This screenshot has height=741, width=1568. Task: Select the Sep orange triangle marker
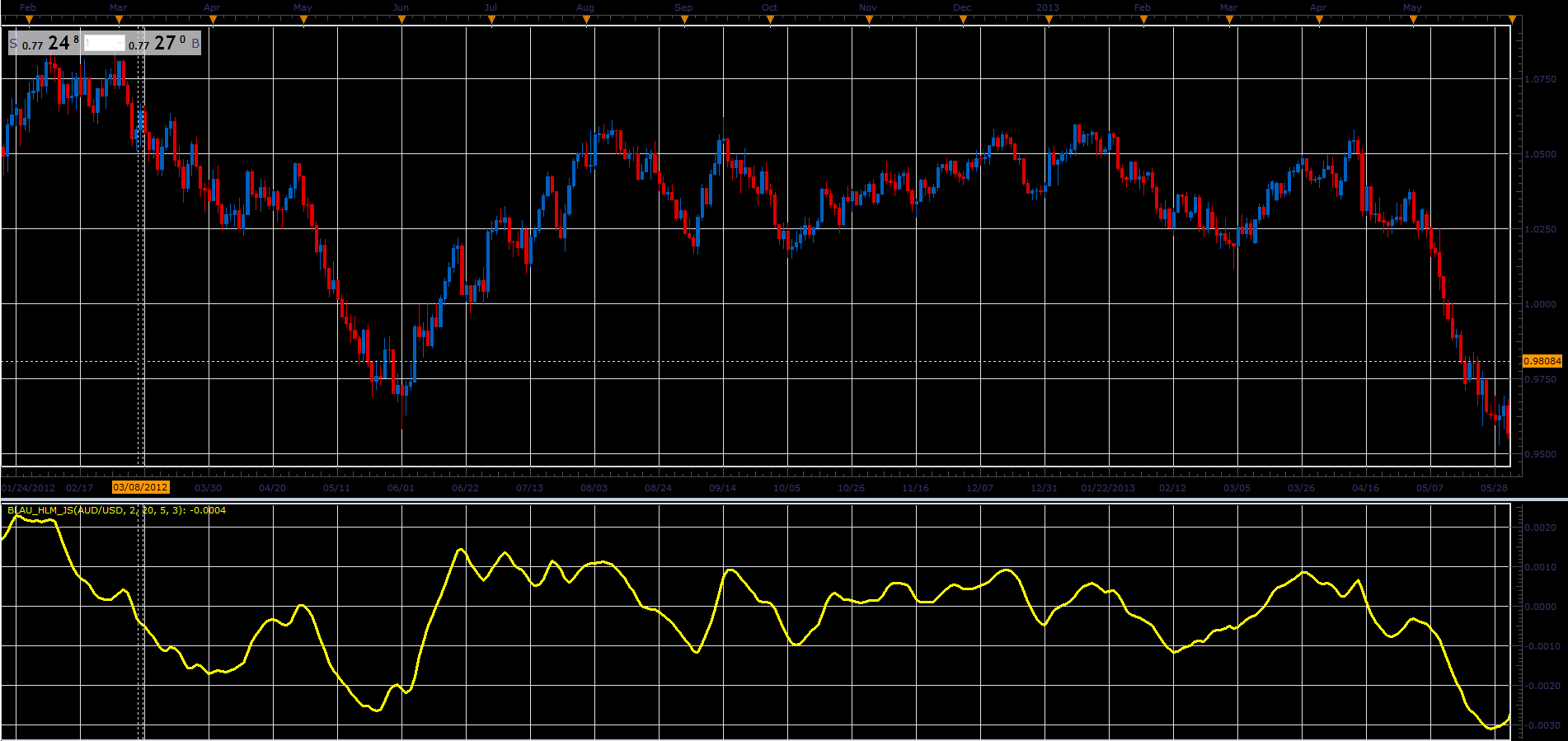(x=684, y=20)
